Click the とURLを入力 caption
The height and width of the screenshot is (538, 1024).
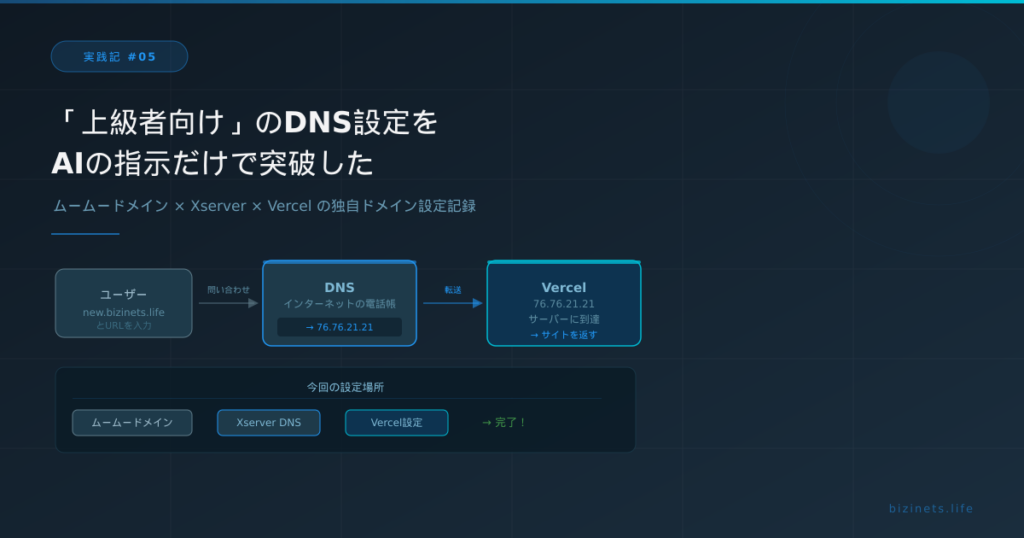[x=123, y=326]
